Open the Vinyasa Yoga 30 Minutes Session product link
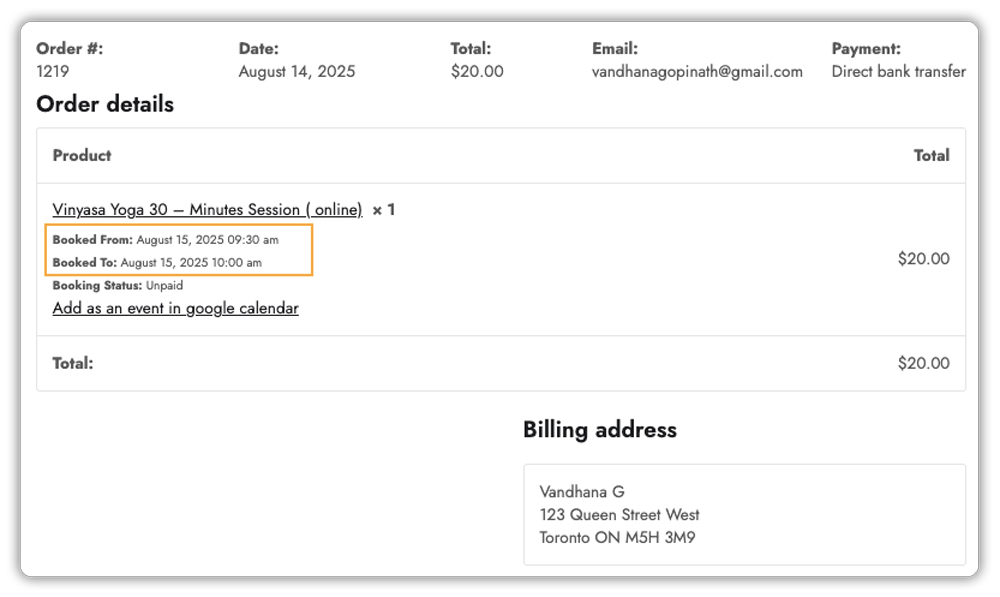1000x597 pixels. click(207, 209)
